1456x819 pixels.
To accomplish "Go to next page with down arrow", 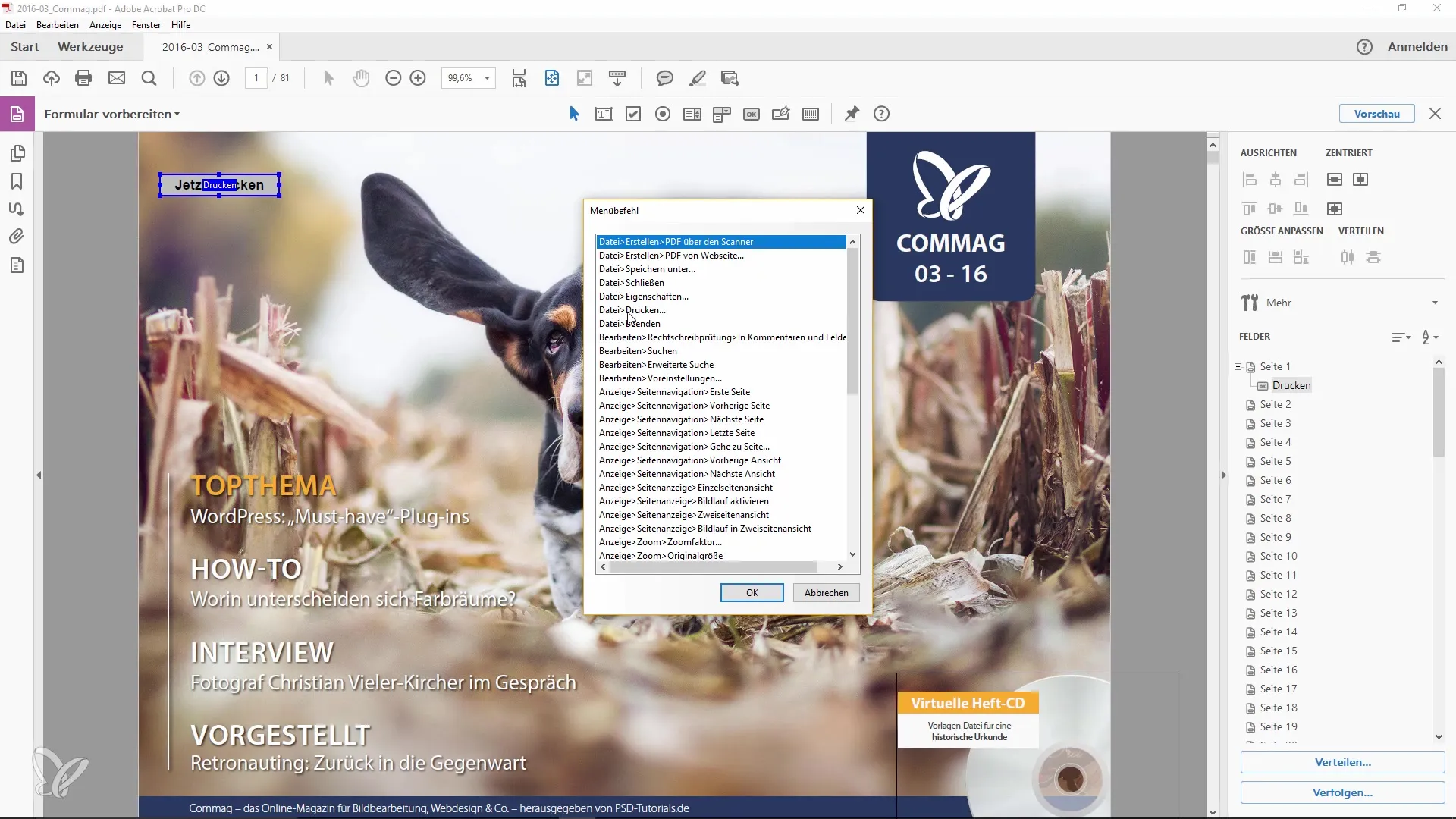I will click(x=221, y=78).
